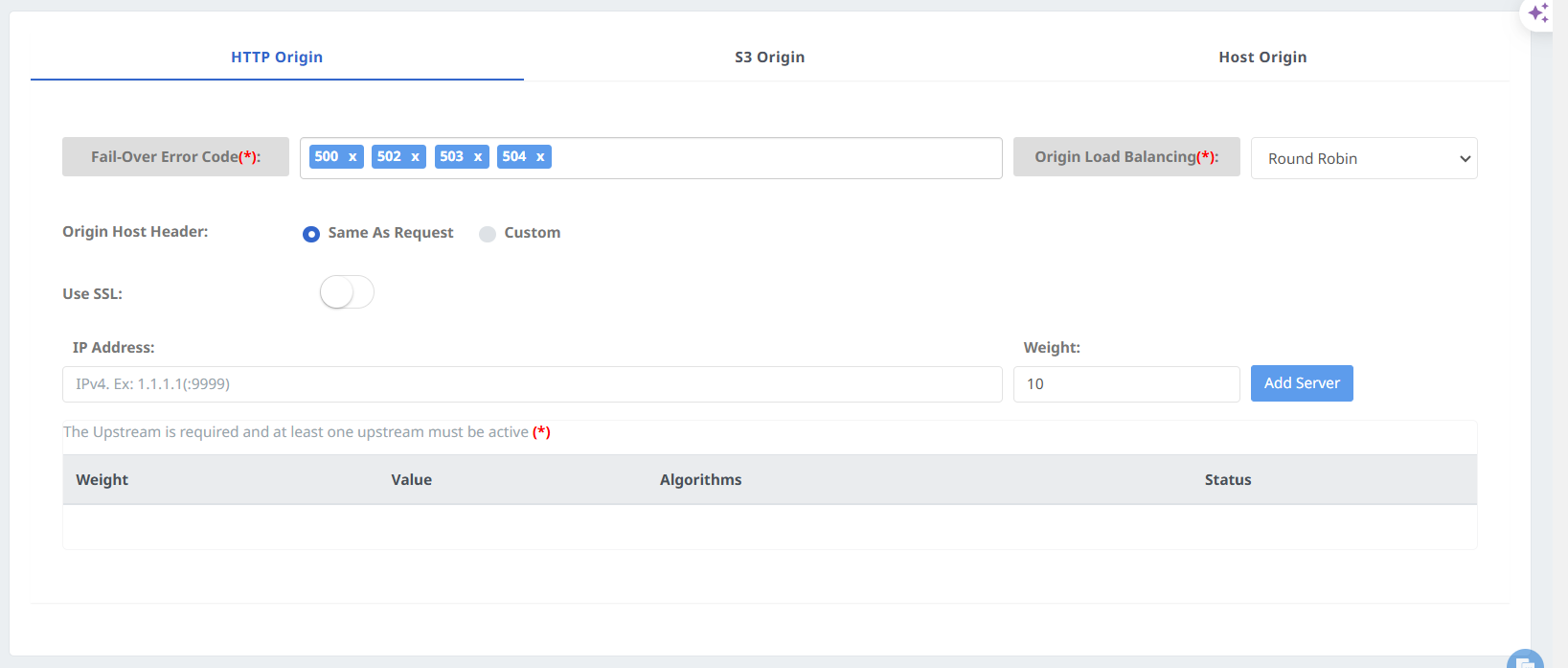Image resolution: width=1568 pixels, height=668 pixels.
Task: Open the chat widget icon
Action: (x=1525, y=660)
